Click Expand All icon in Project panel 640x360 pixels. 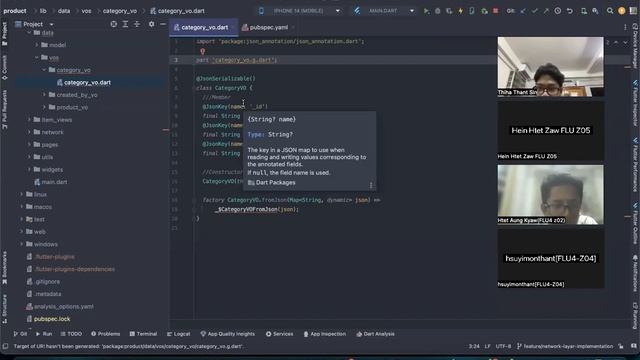(x=125, y=24)
